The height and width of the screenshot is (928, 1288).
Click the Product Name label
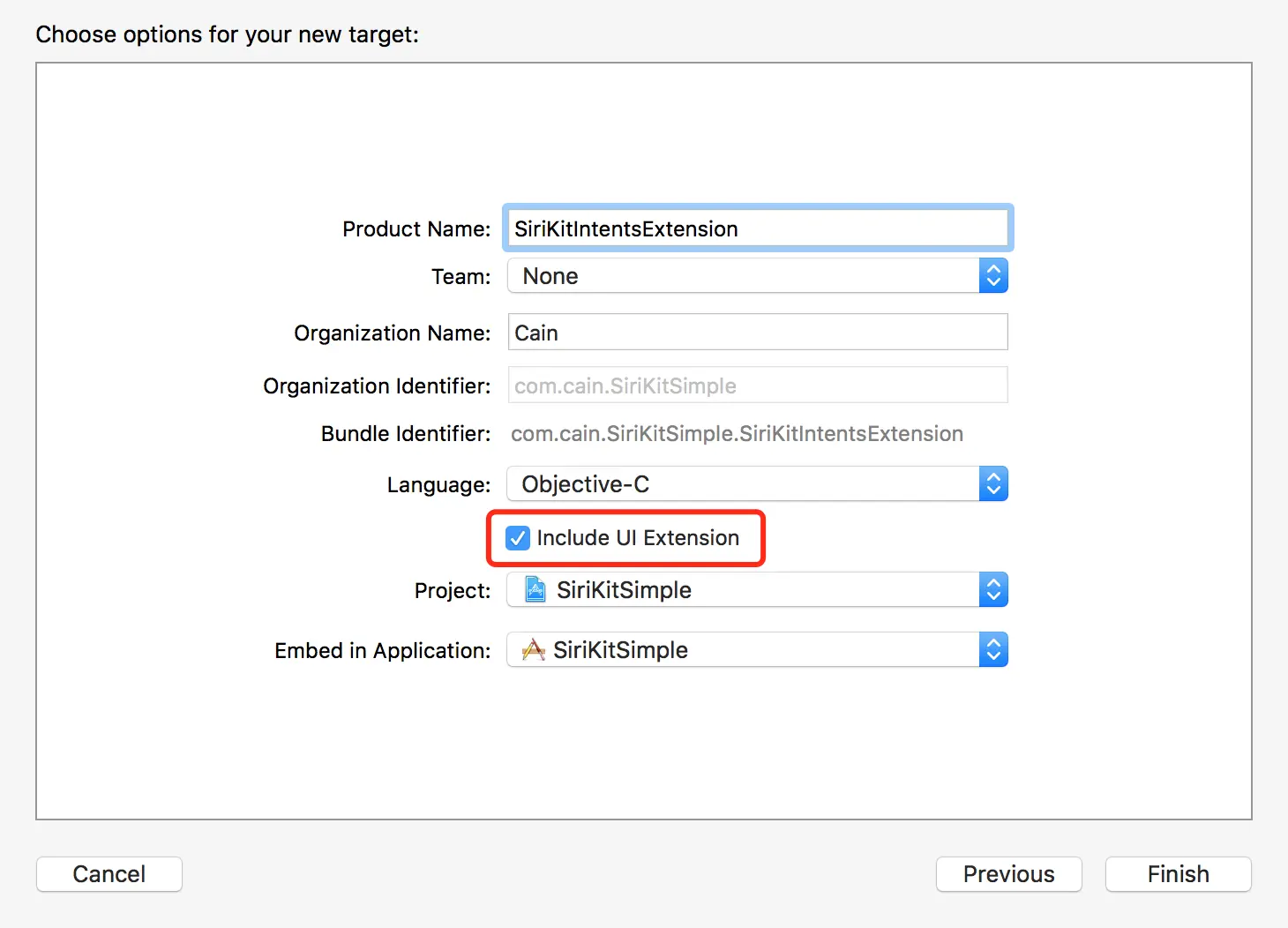tap(416, 229)
